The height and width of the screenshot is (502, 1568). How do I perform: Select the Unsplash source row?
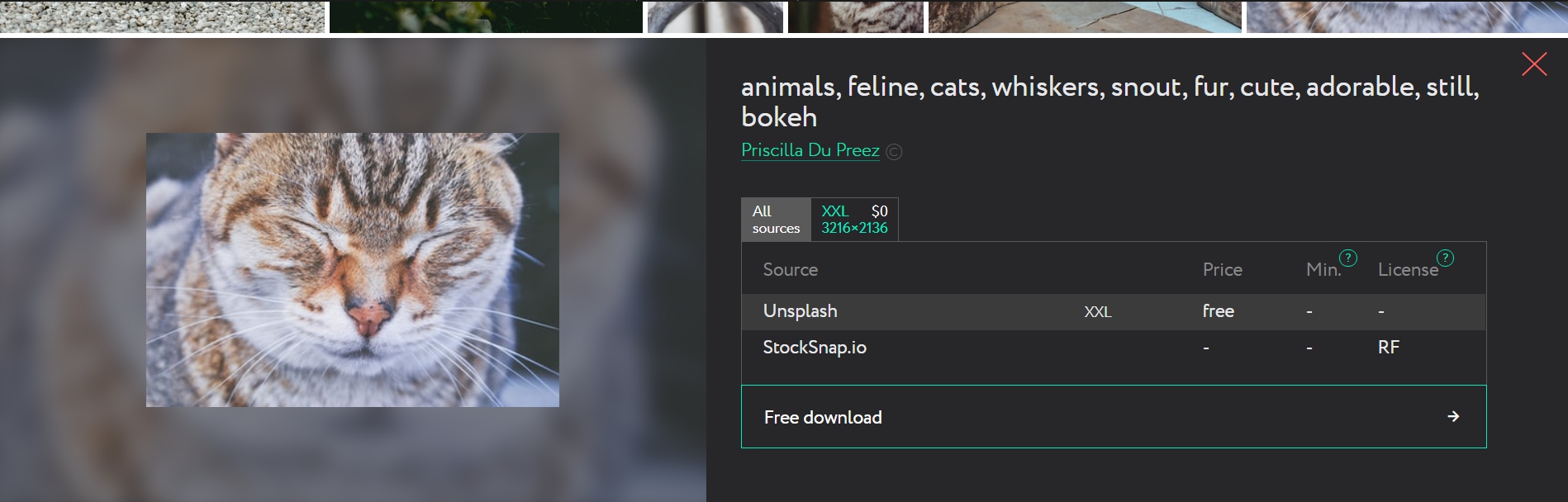point(800,311)
